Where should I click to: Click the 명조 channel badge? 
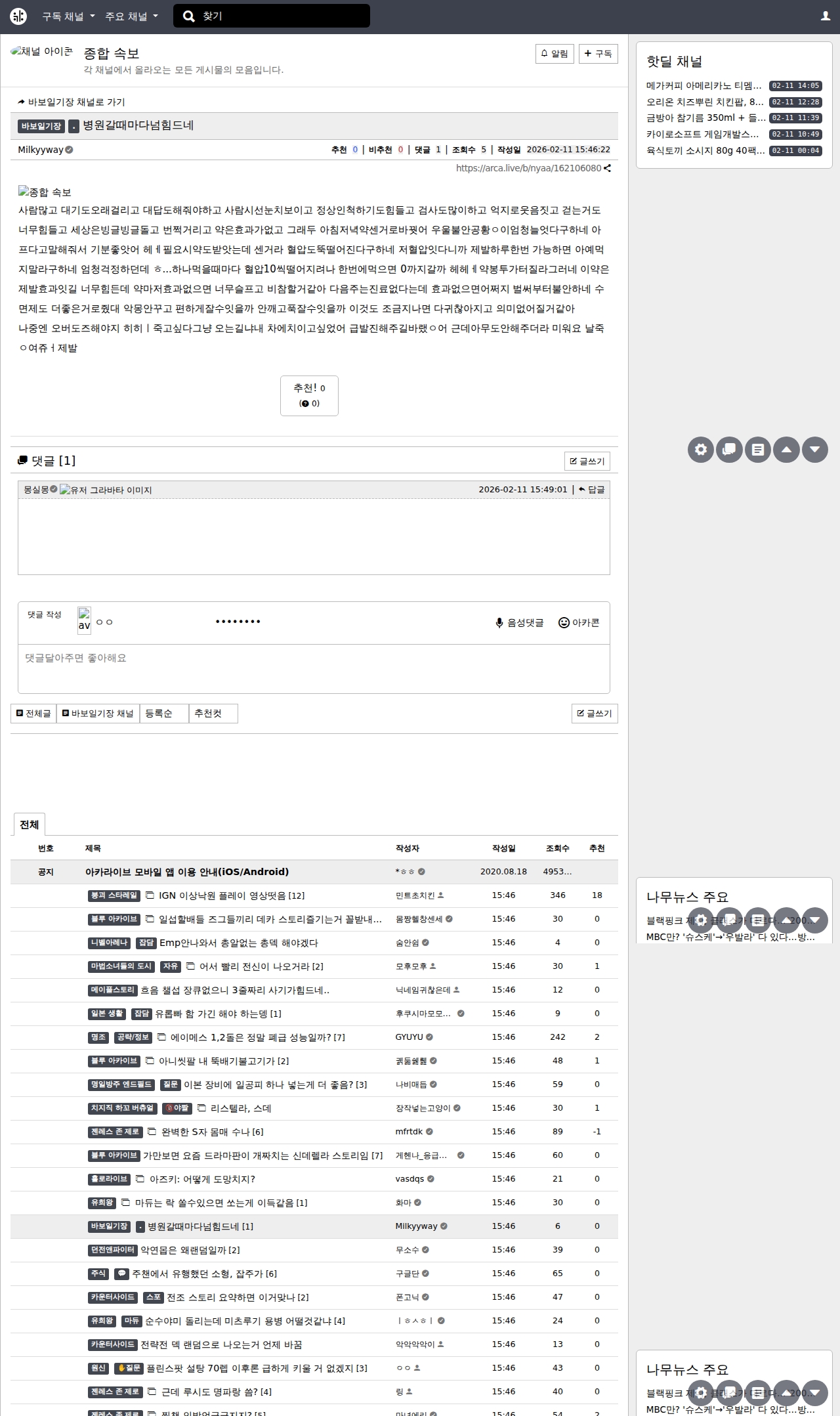(98, 1037)
